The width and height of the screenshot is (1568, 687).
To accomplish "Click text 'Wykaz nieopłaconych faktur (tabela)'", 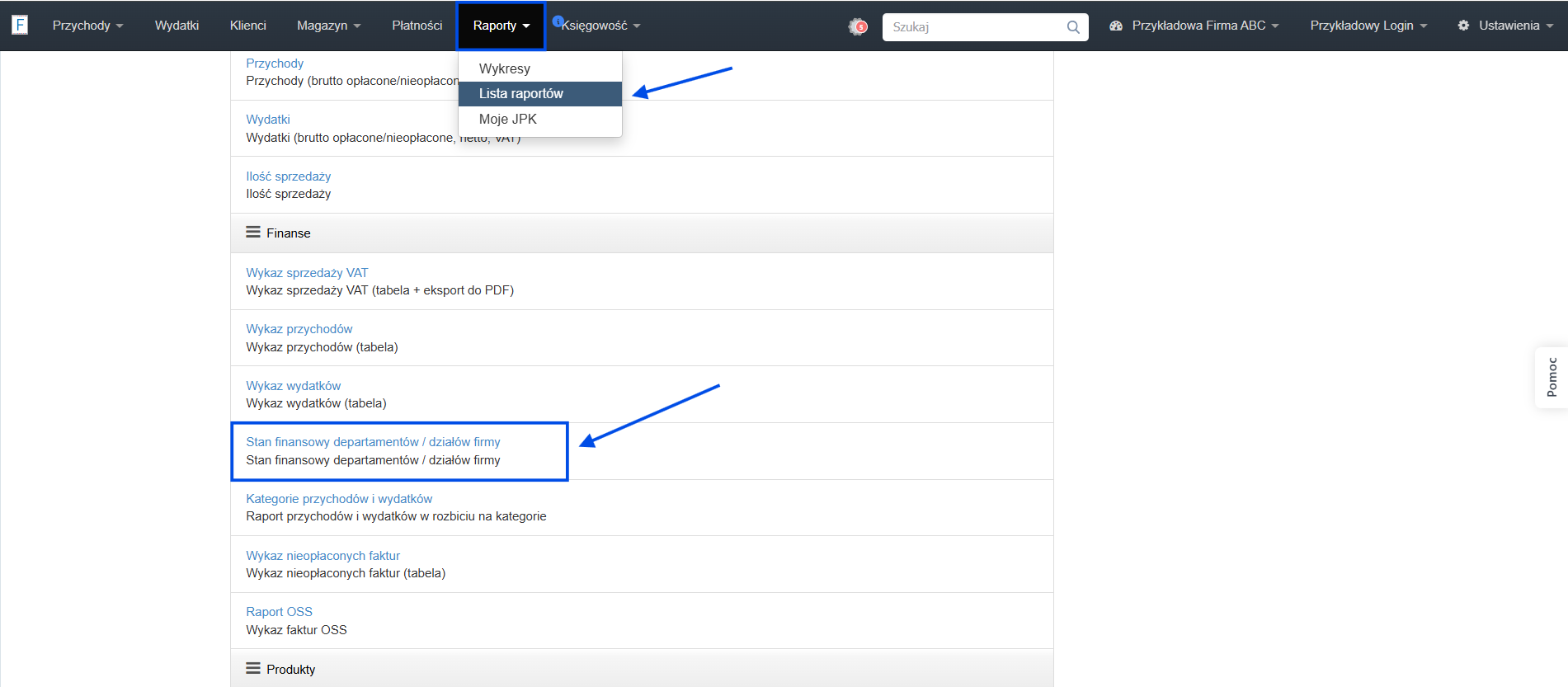I will [346, 573].
